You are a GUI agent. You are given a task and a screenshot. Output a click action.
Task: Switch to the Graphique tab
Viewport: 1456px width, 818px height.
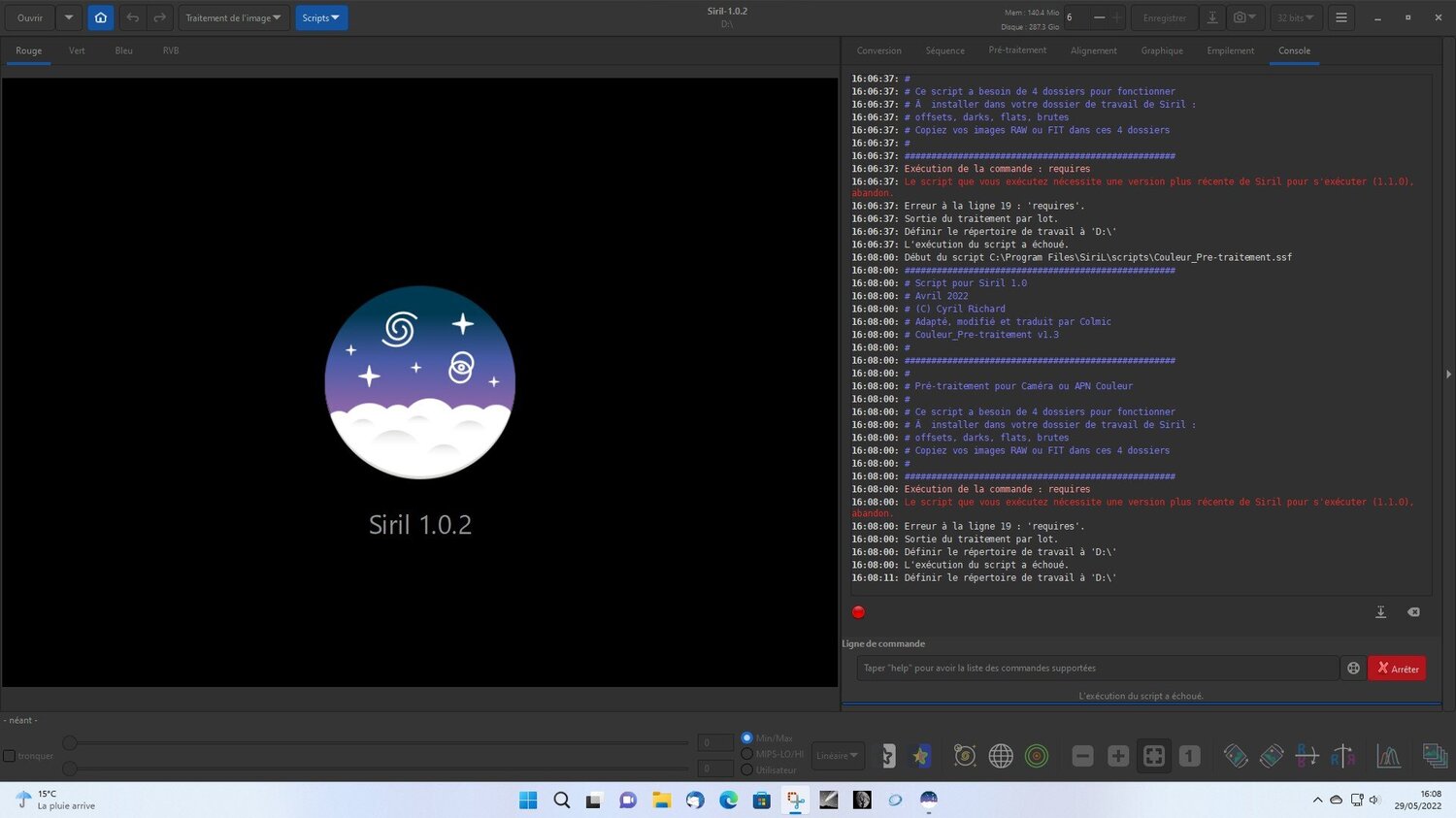click(1162, 50)
